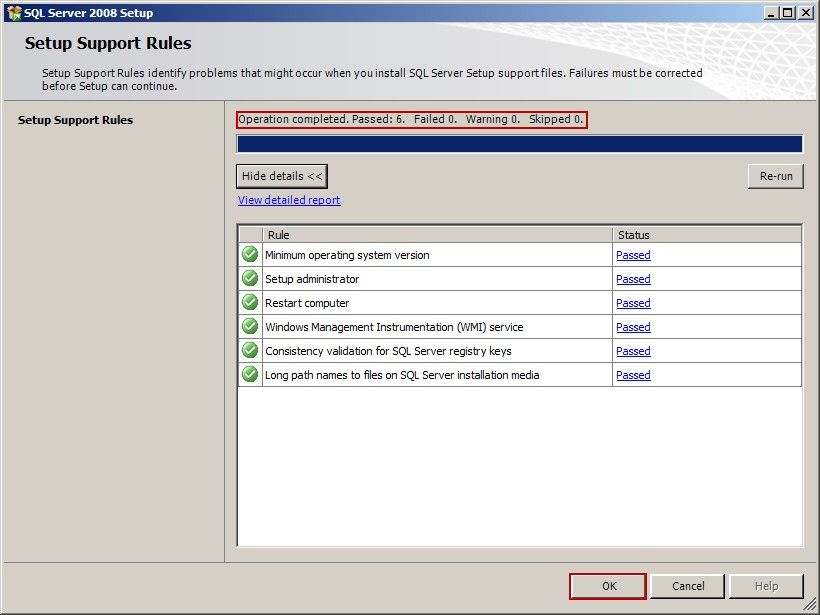
Task: Click the green check icon for Consistency validation rule
Action: (250, 351)
